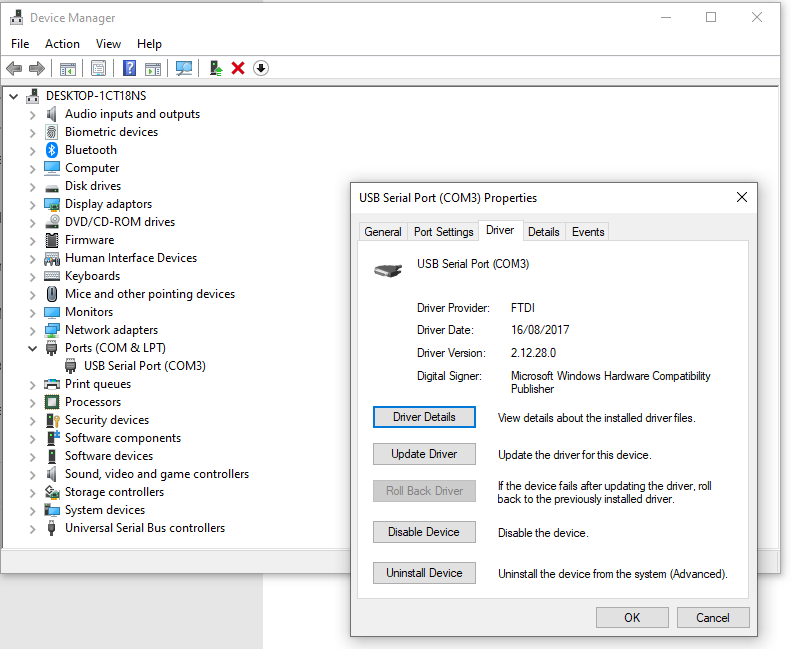Switch to the Events tab

(x=587, y=232)
